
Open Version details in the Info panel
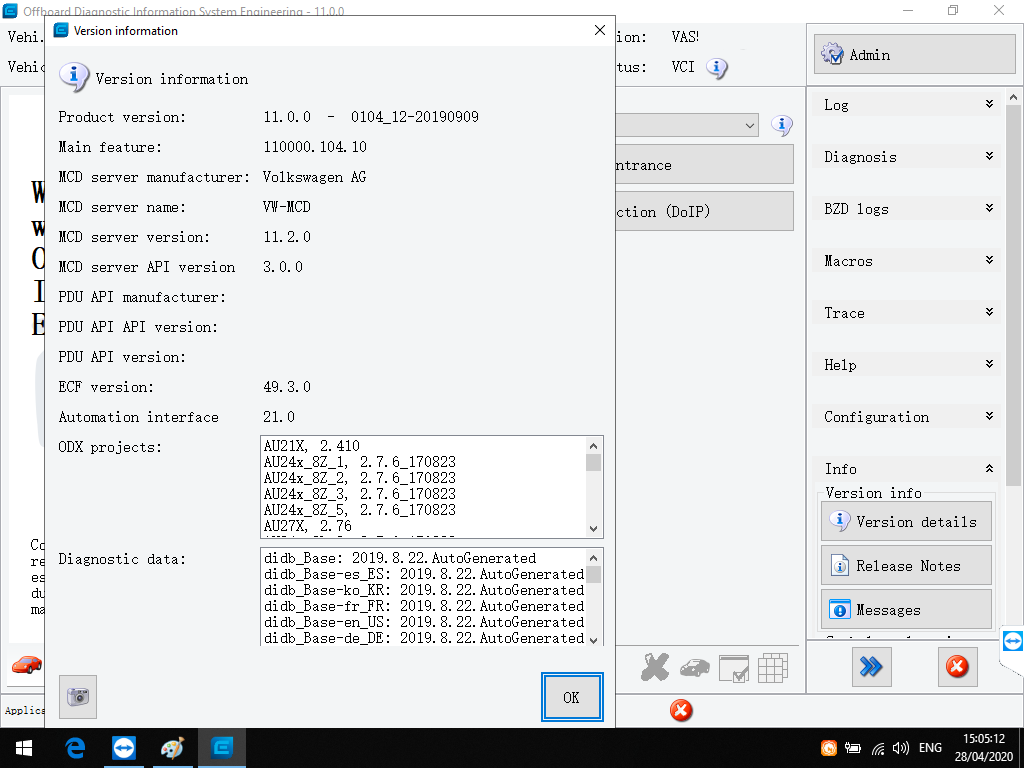(x=906, y=521)
